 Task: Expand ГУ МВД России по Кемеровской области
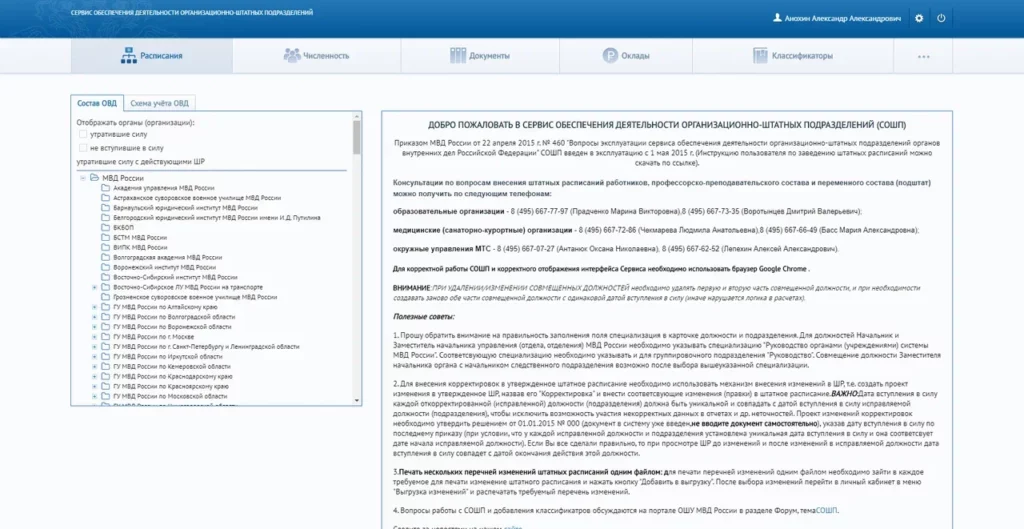pos(95,366)
